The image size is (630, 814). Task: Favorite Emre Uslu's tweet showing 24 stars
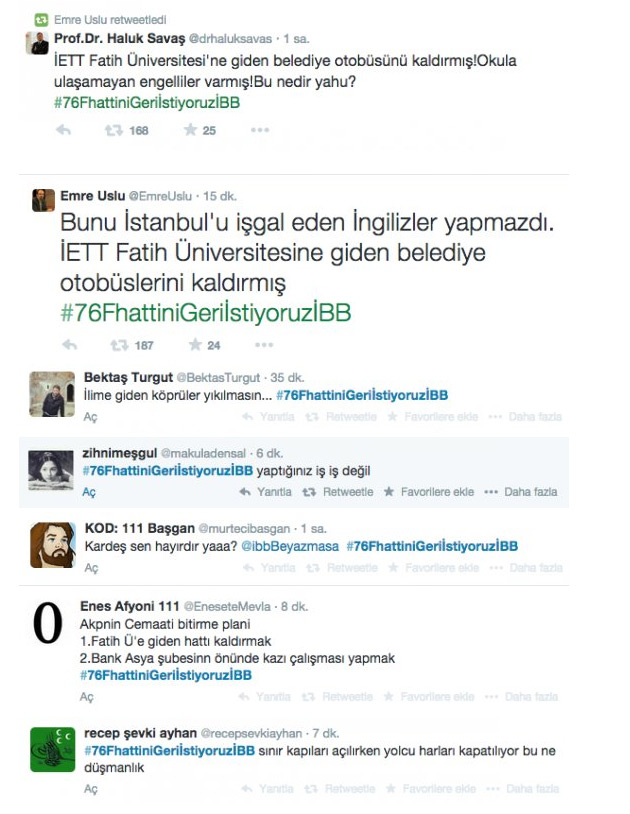click(195, 344)
